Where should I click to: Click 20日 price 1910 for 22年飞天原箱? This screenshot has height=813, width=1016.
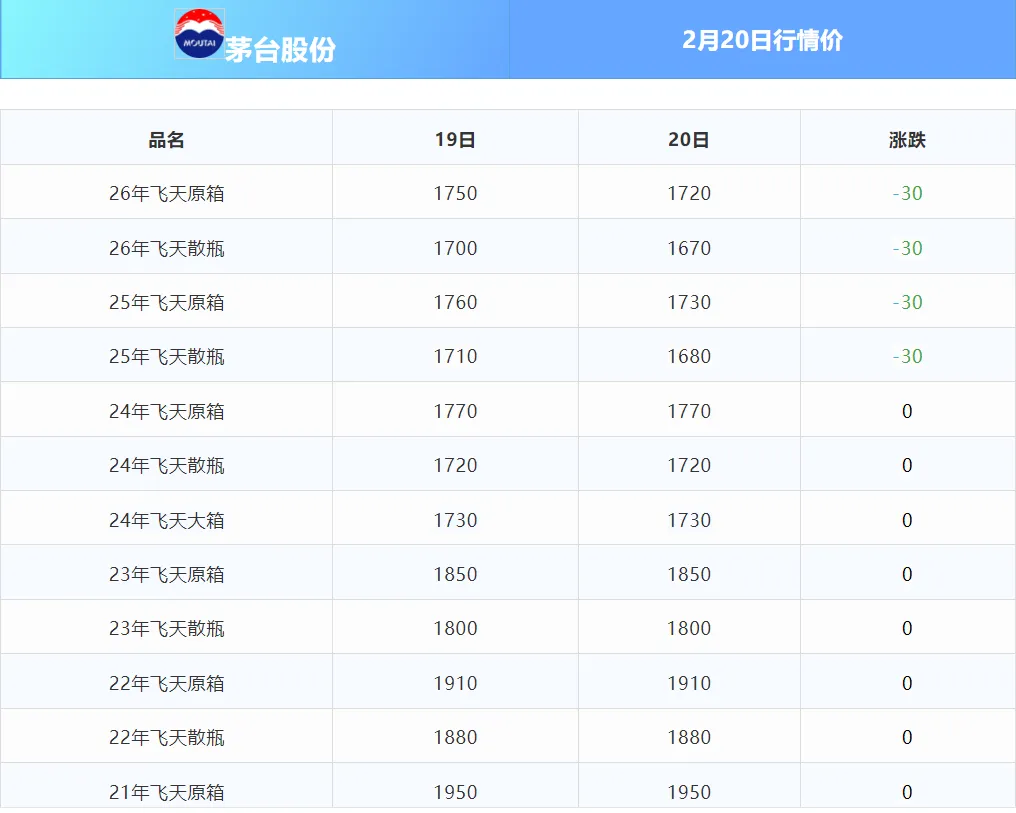coord(689,683)
